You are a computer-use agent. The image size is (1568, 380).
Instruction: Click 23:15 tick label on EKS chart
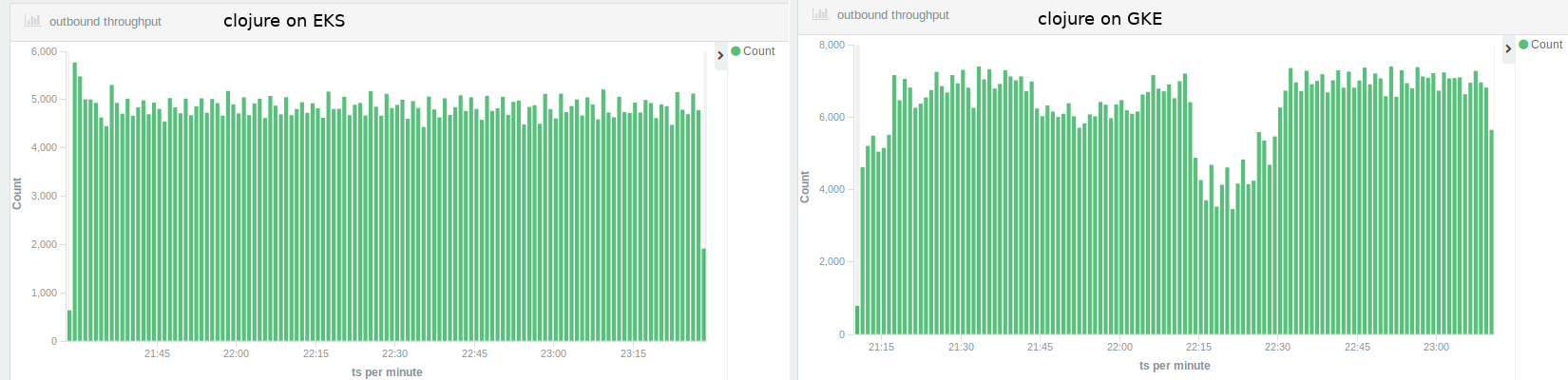click(x=633, y=353)
